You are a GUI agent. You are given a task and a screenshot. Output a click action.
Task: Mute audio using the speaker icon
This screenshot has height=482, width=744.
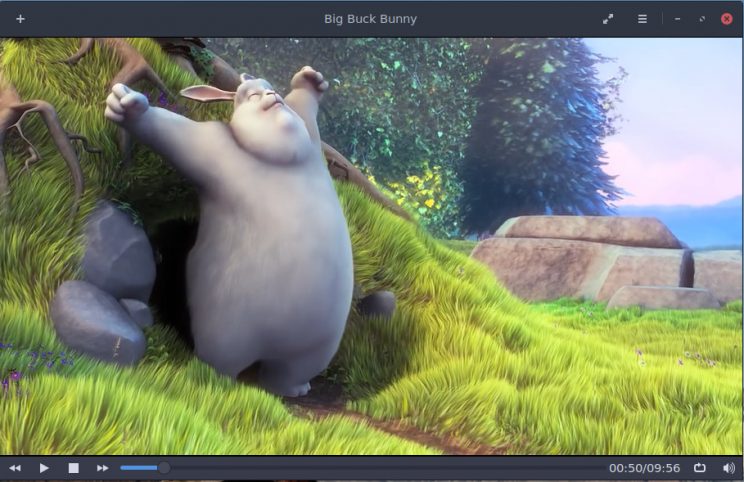(x=728, y=468)
